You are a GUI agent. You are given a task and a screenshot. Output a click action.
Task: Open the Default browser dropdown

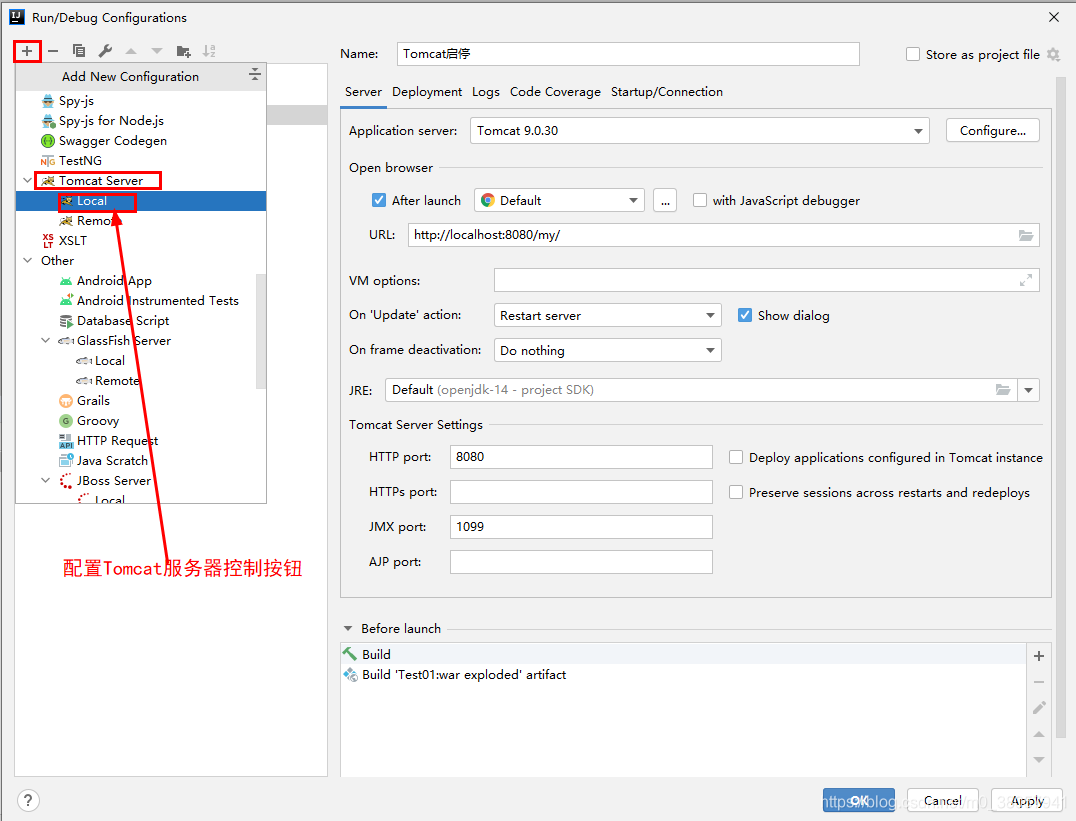tap(559, 200)
